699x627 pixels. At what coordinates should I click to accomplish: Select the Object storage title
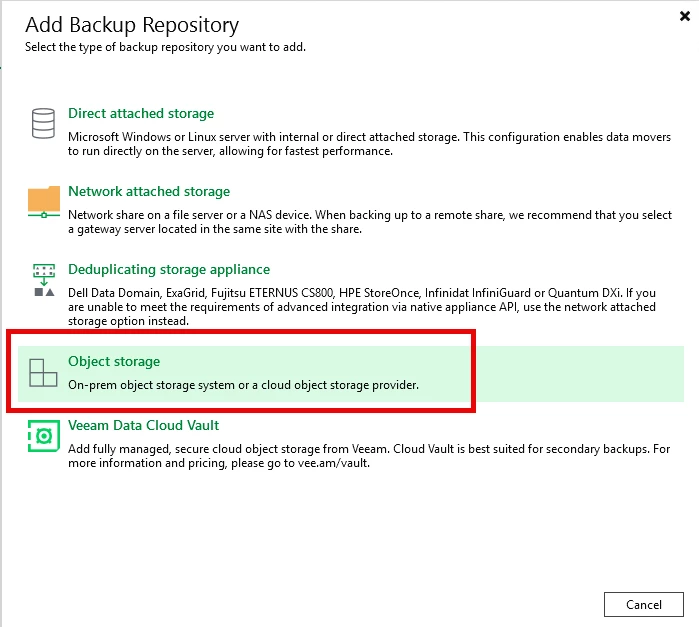(114, 361)
